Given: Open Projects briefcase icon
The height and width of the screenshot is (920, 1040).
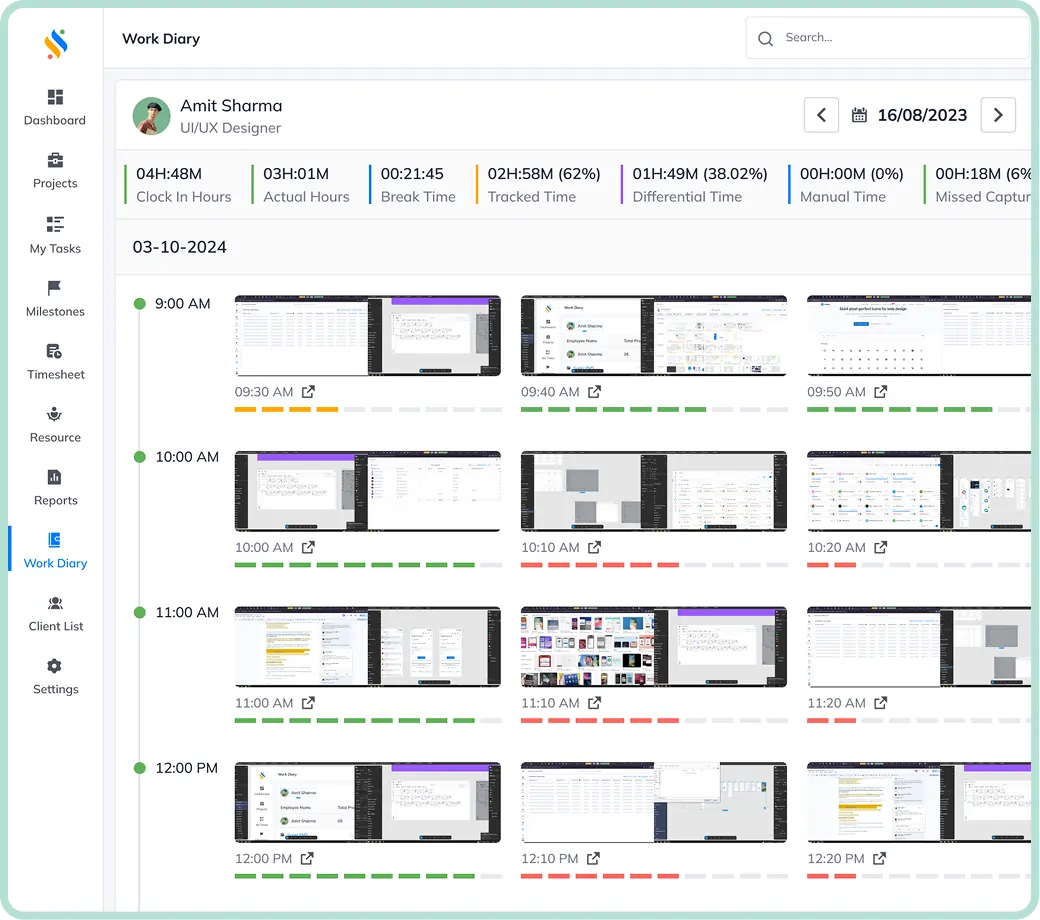Looking at the screenshot, I should (x=55, y=160).
